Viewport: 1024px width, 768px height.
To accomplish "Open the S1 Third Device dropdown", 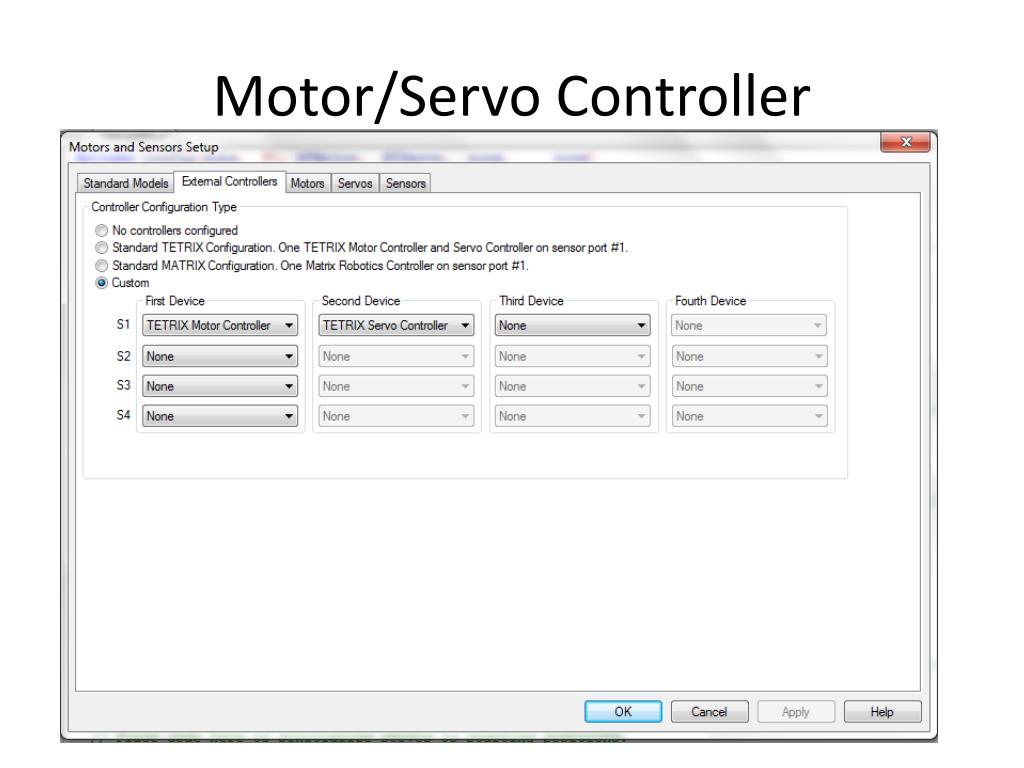I will pos(572,325).
